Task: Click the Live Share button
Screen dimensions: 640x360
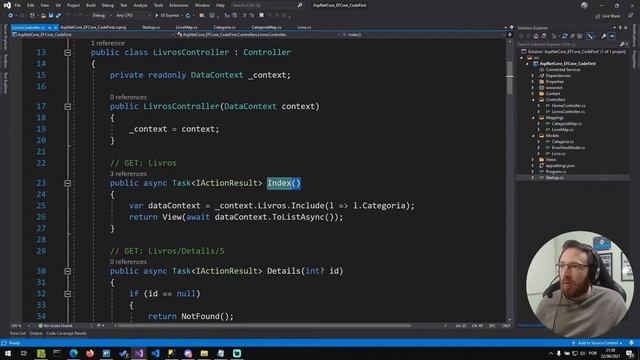Action: coord(608,16)
